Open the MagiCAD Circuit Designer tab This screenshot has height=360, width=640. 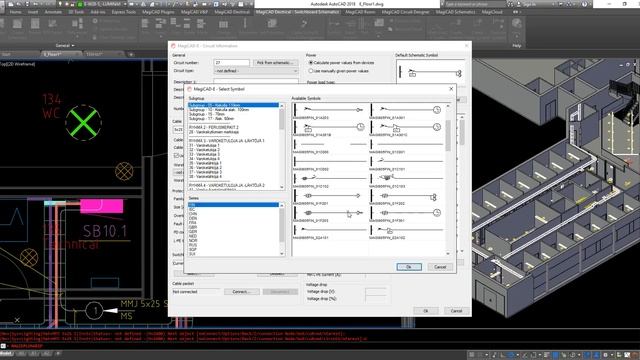coord(406,12)
